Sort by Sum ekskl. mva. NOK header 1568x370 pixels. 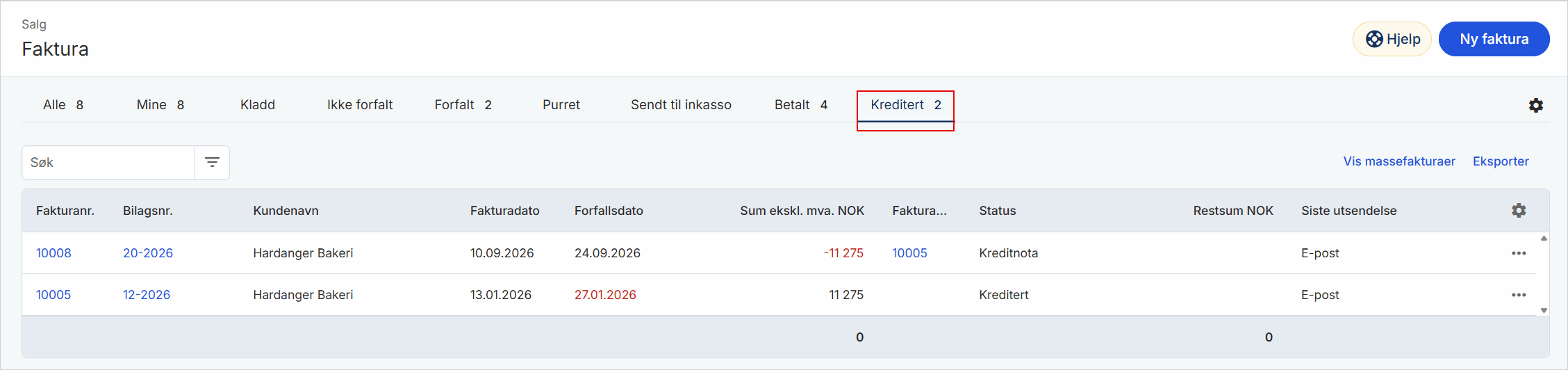802,211
